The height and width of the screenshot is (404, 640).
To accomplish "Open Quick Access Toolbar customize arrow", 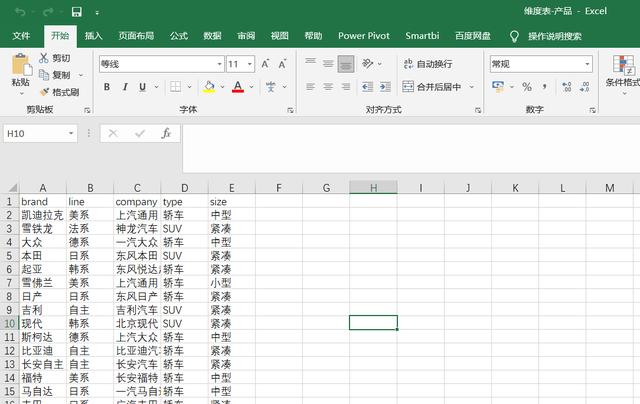I will [97, 13].
